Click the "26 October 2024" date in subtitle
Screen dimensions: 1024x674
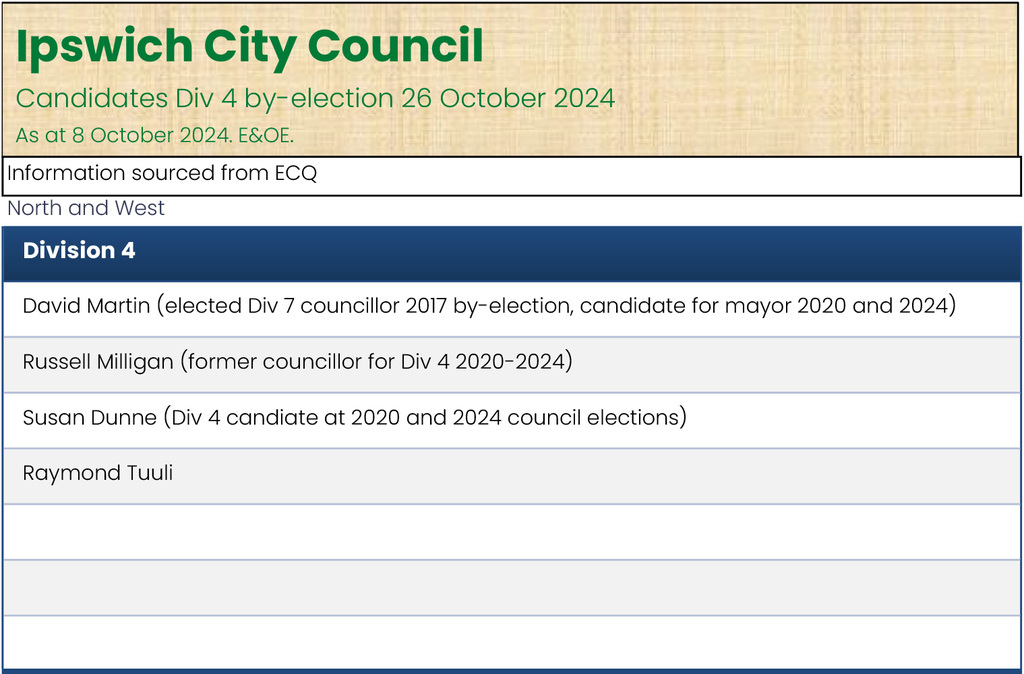pyautogui.click(x=507, y=98)
